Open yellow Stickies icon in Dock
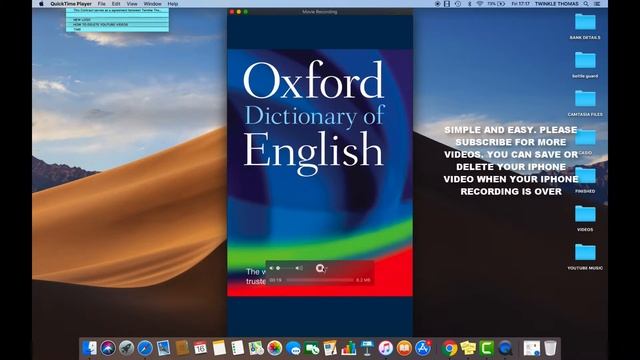 (x=468, y=348)
